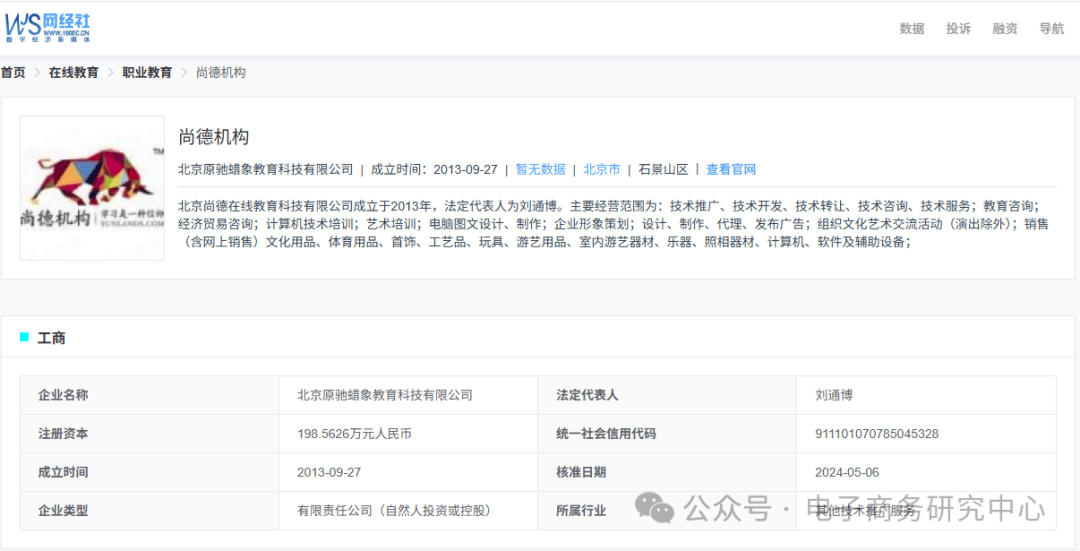This screenshot has width=1080, height=551.
Task: Go to 在线教育 breadcrumb
Action: (x=74, y=72)
